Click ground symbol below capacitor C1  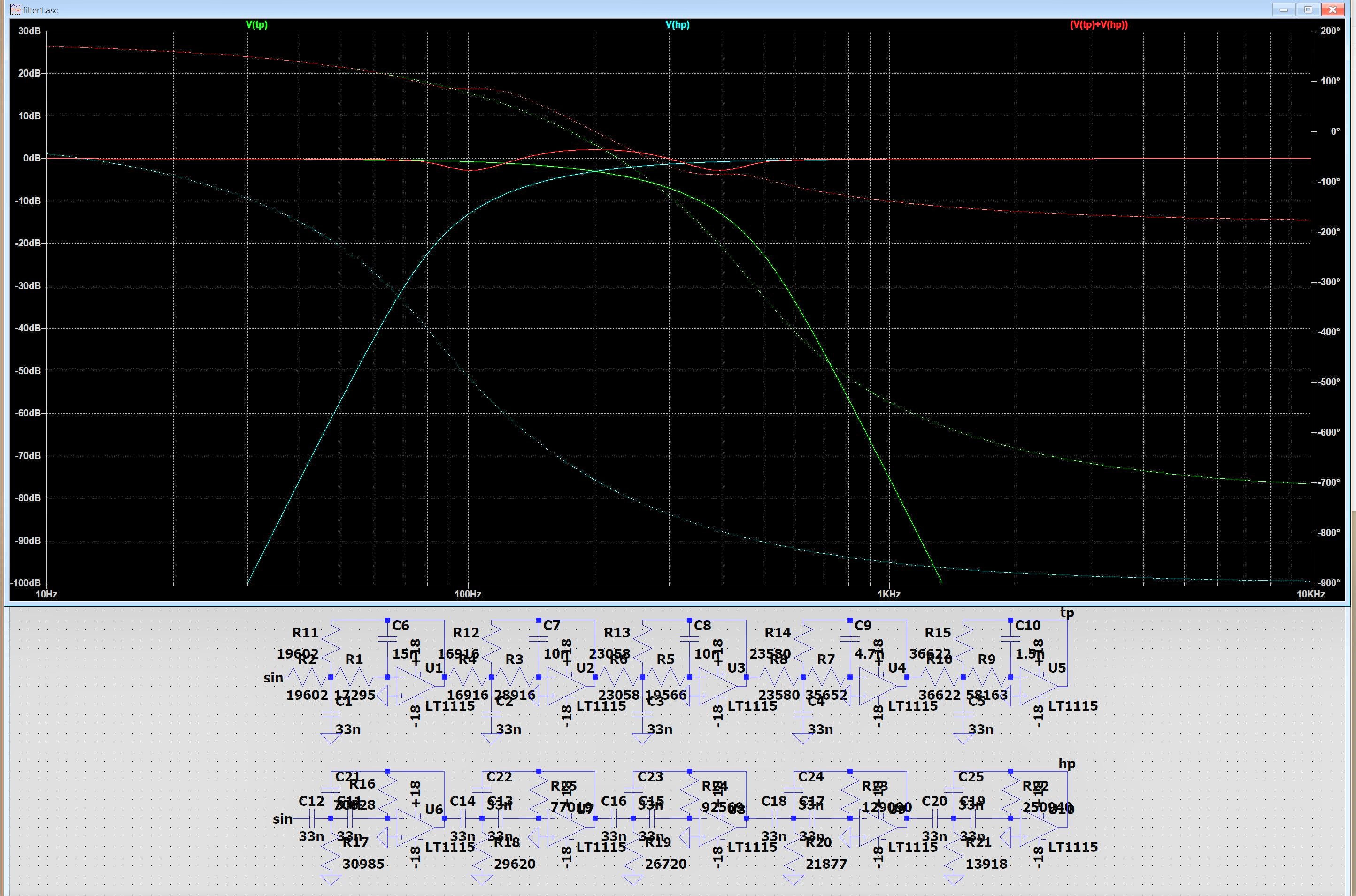[x=331, y=738]
